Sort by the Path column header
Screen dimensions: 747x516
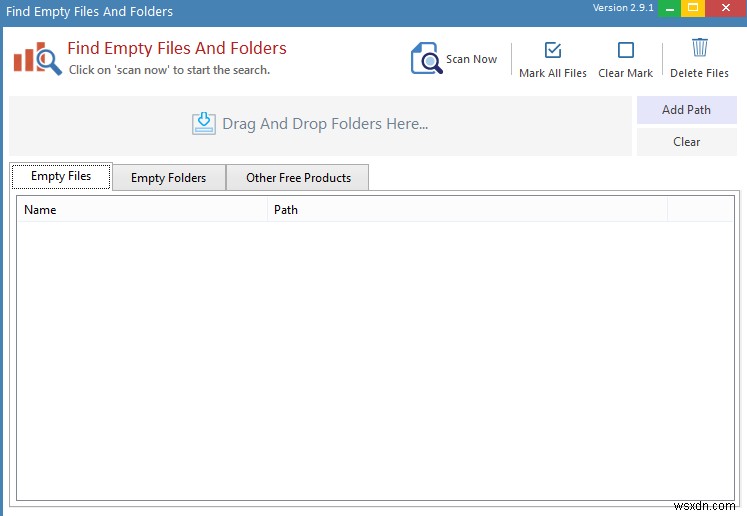point(467,210)
